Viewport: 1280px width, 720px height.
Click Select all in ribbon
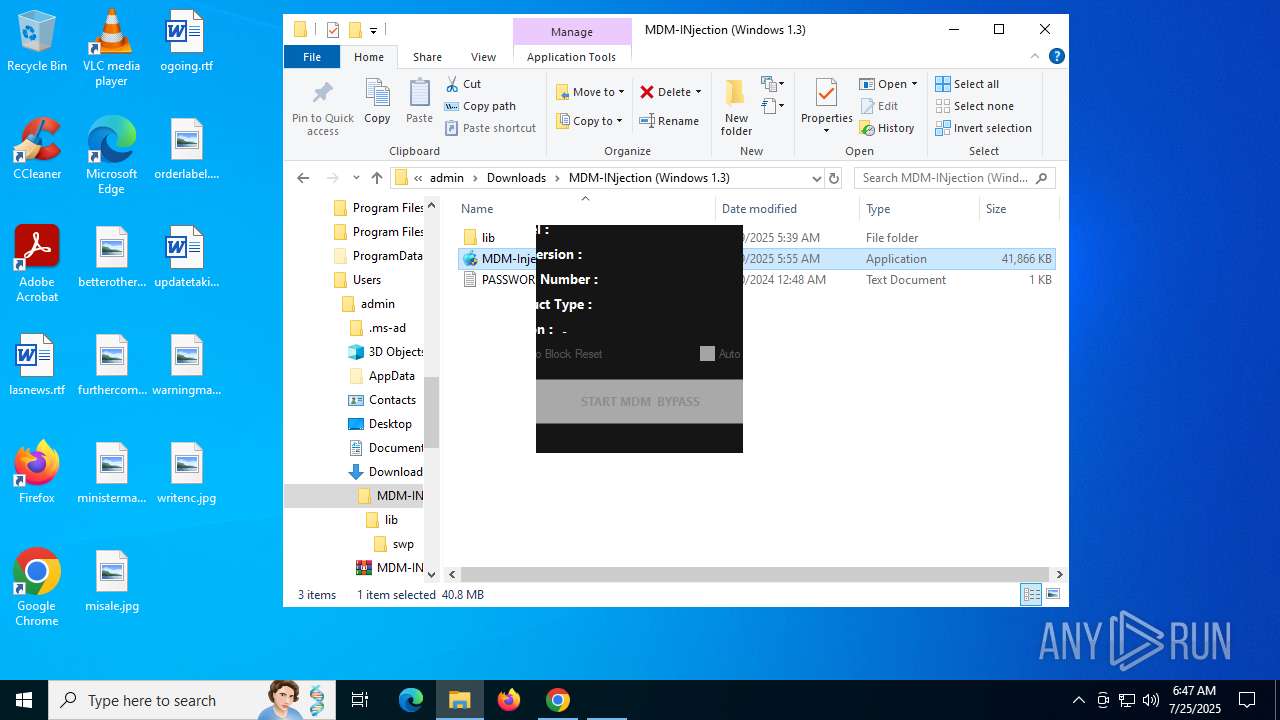click(x=967, y=84)
